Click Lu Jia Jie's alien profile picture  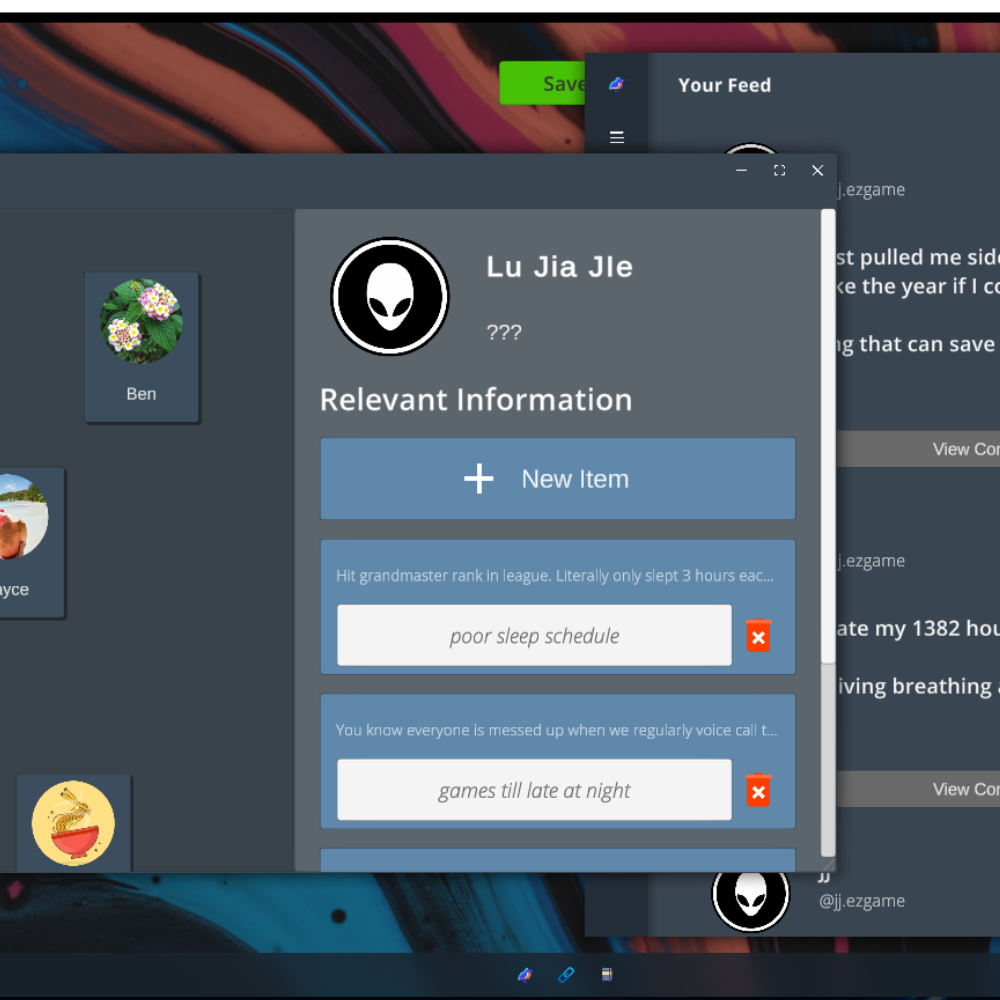pyautogui.click(x=390, y=296)
